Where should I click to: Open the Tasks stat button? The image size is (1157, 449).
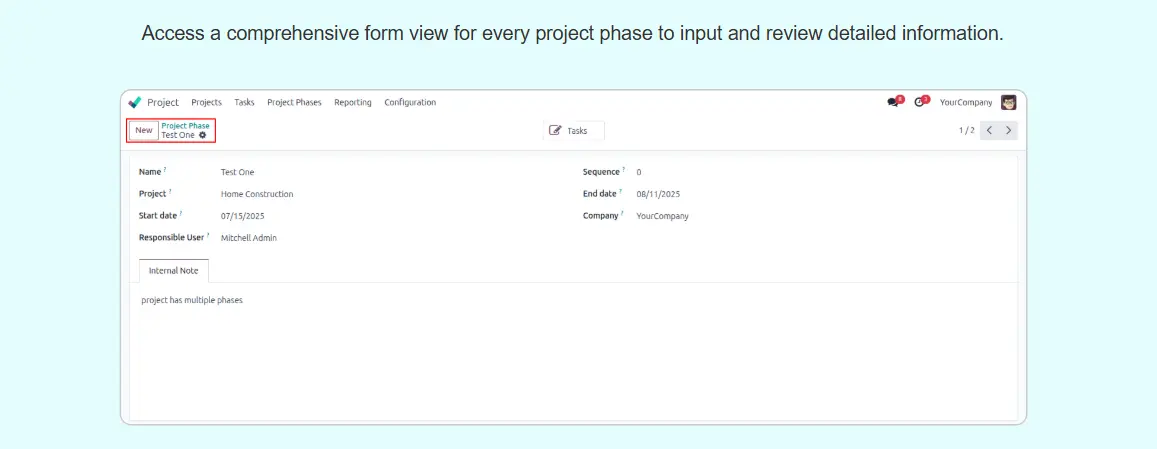[x=573, y=131]
